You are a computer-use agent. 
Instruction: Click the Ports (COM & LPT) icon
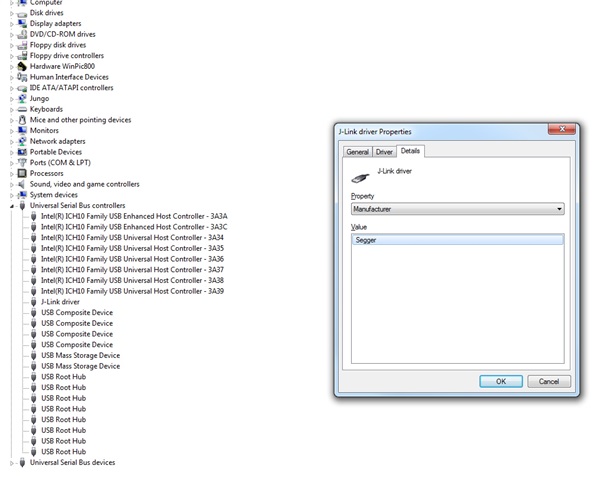(x=22, y=163)
